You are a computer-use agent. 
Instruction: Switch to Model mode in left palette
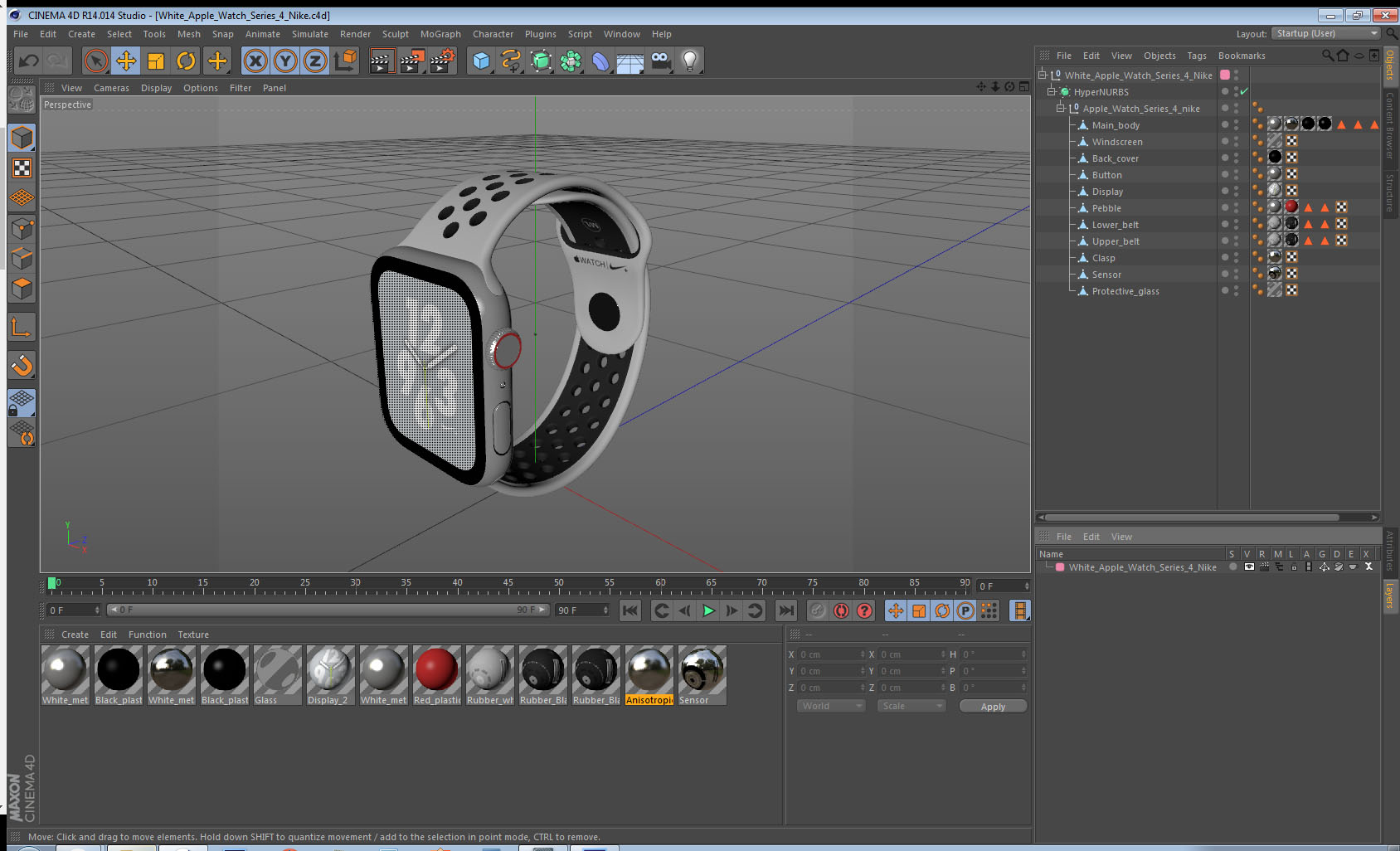coord(22,138)
